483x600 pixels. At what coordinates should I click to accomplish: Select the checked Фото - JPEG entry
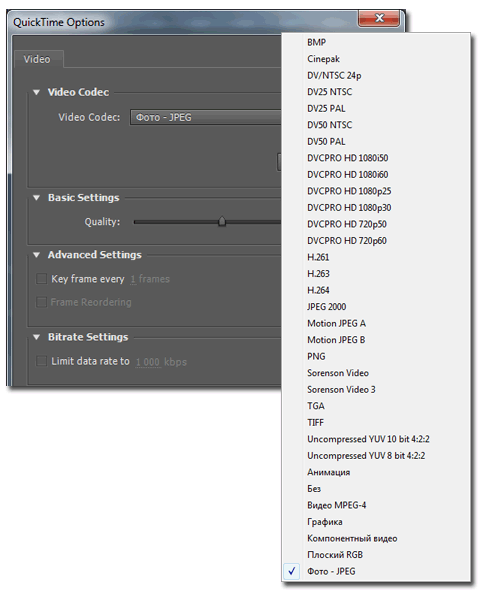376,571
